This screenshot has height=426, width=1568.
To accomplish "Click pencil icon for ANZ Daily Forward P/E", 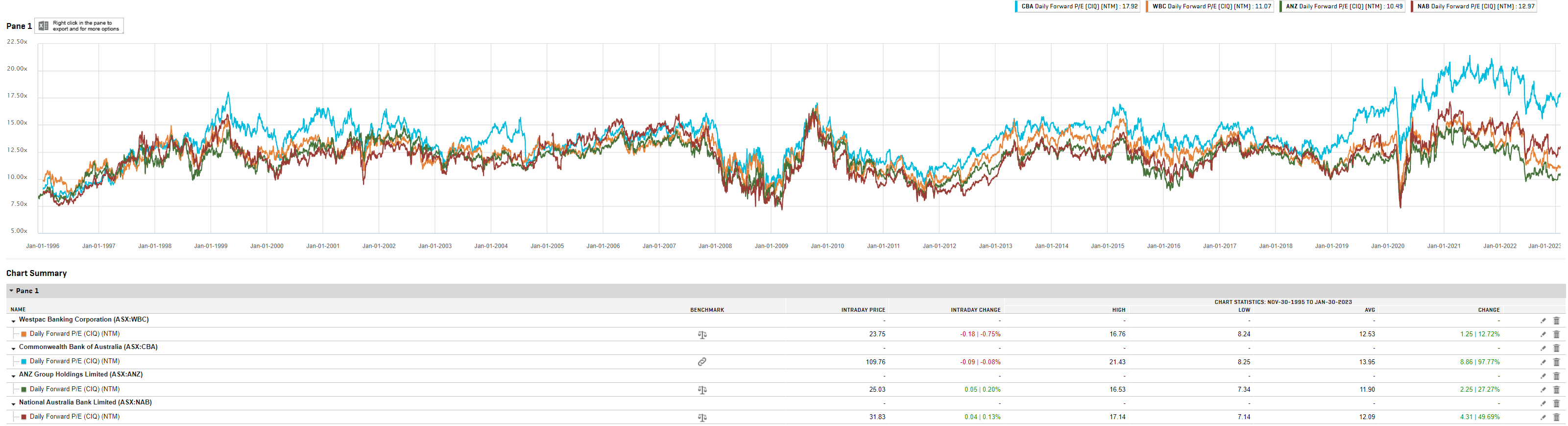I will (1543, 389).
